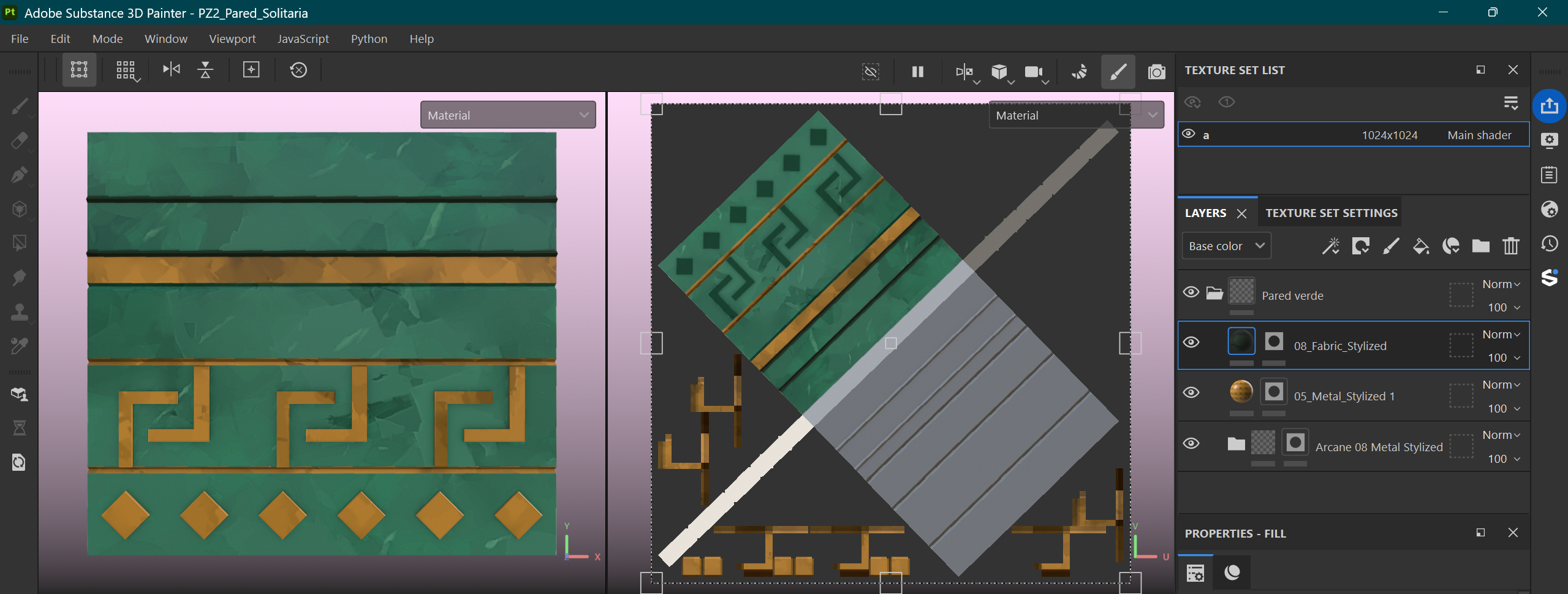Click the export textures share button
Viewport: 1568px width, 594px height.
[1549, 106]
